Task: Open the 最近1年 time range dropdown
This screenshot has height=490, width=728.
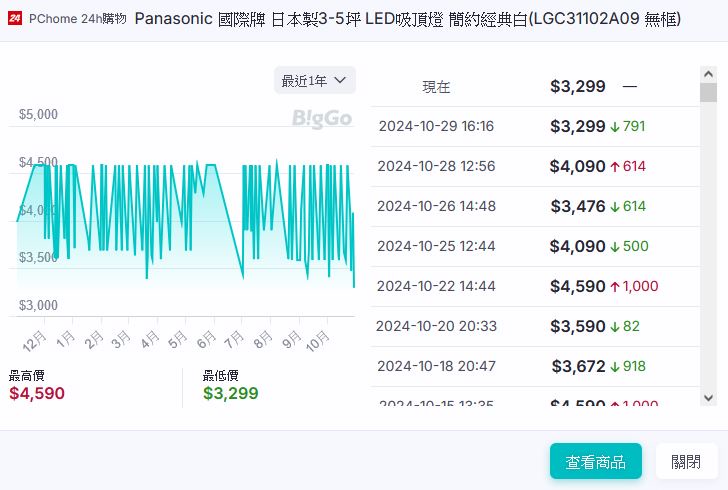Action: click(314, 80)
